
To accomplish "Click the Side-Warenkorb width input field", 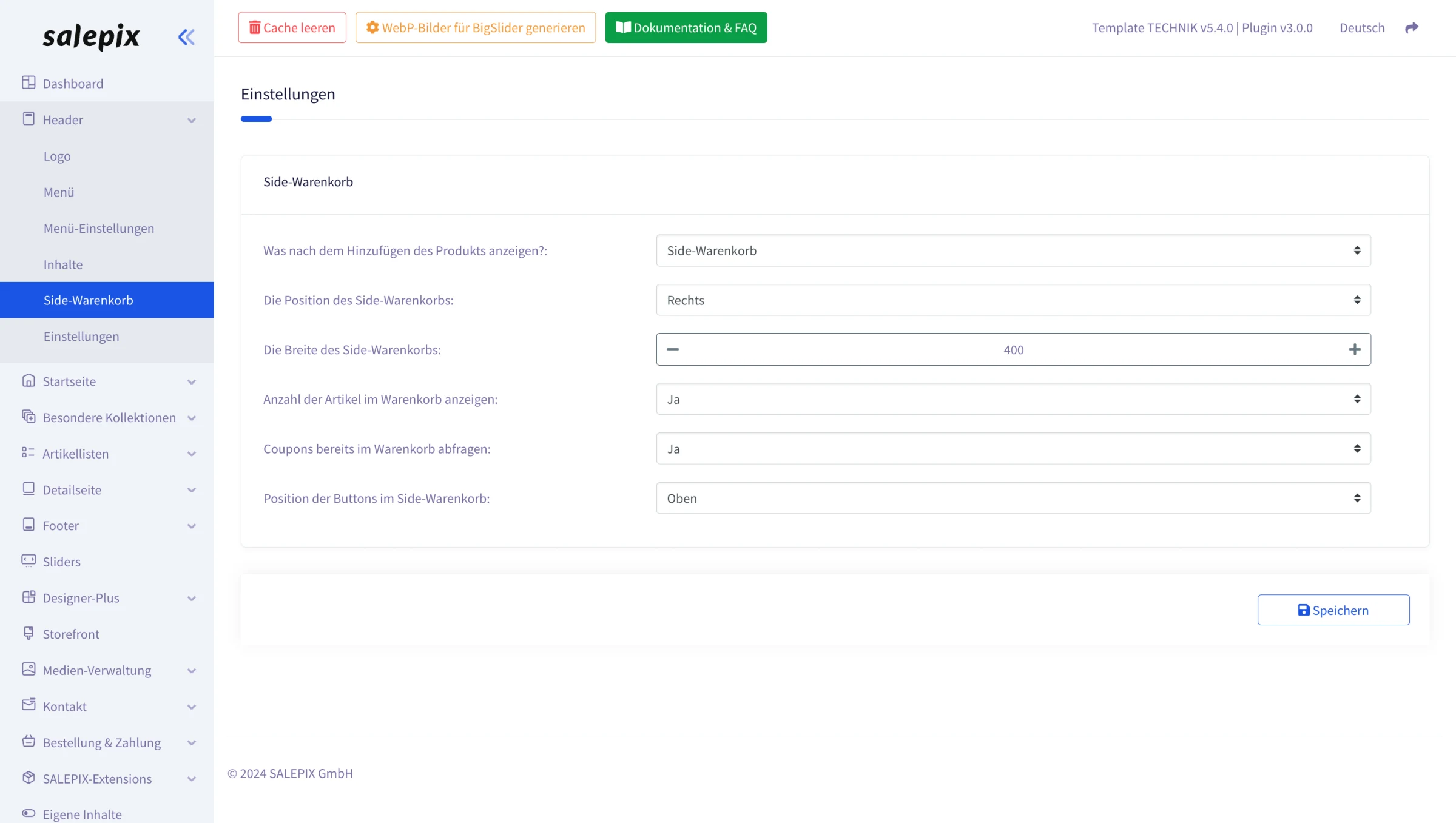I will [x=1013, y=349].
